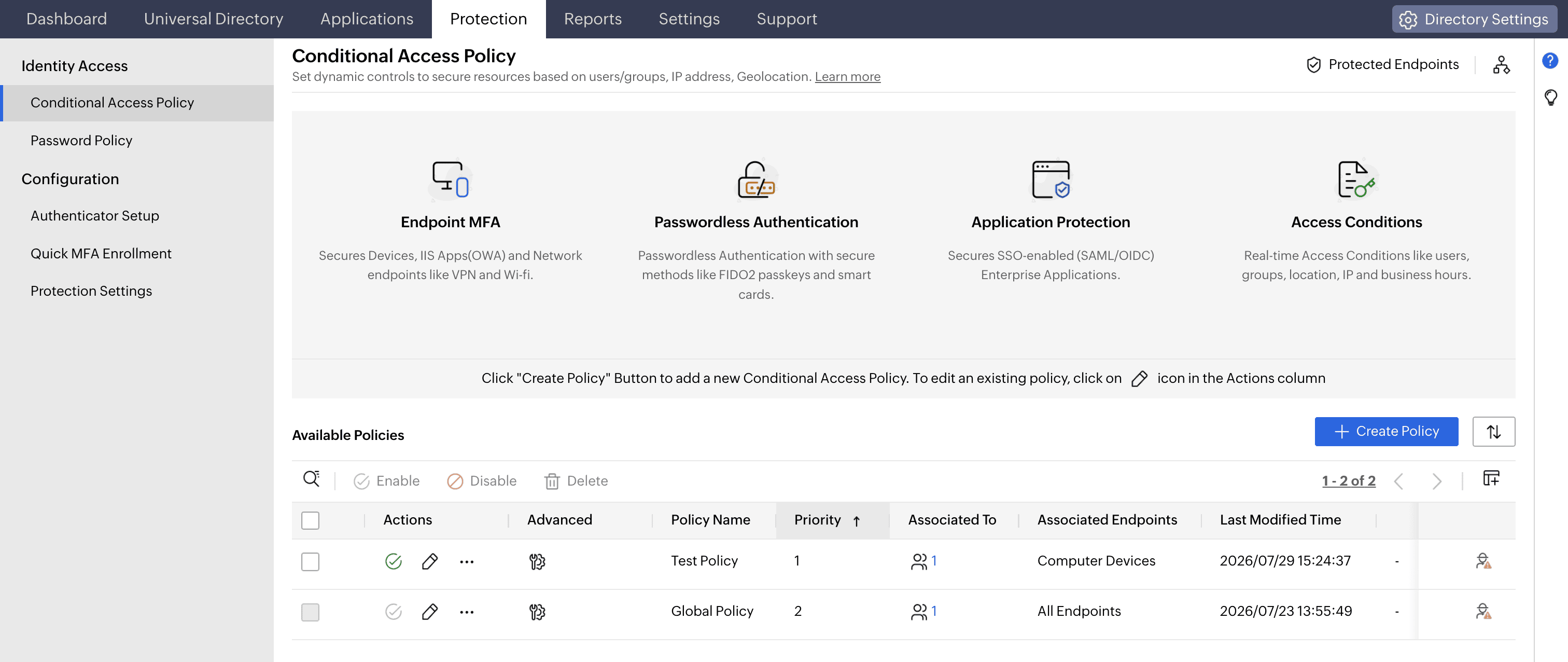Screen dimensions: 1568x662
Task: Click the Computer Devices cell
Action: click(x=1096, y=561)
